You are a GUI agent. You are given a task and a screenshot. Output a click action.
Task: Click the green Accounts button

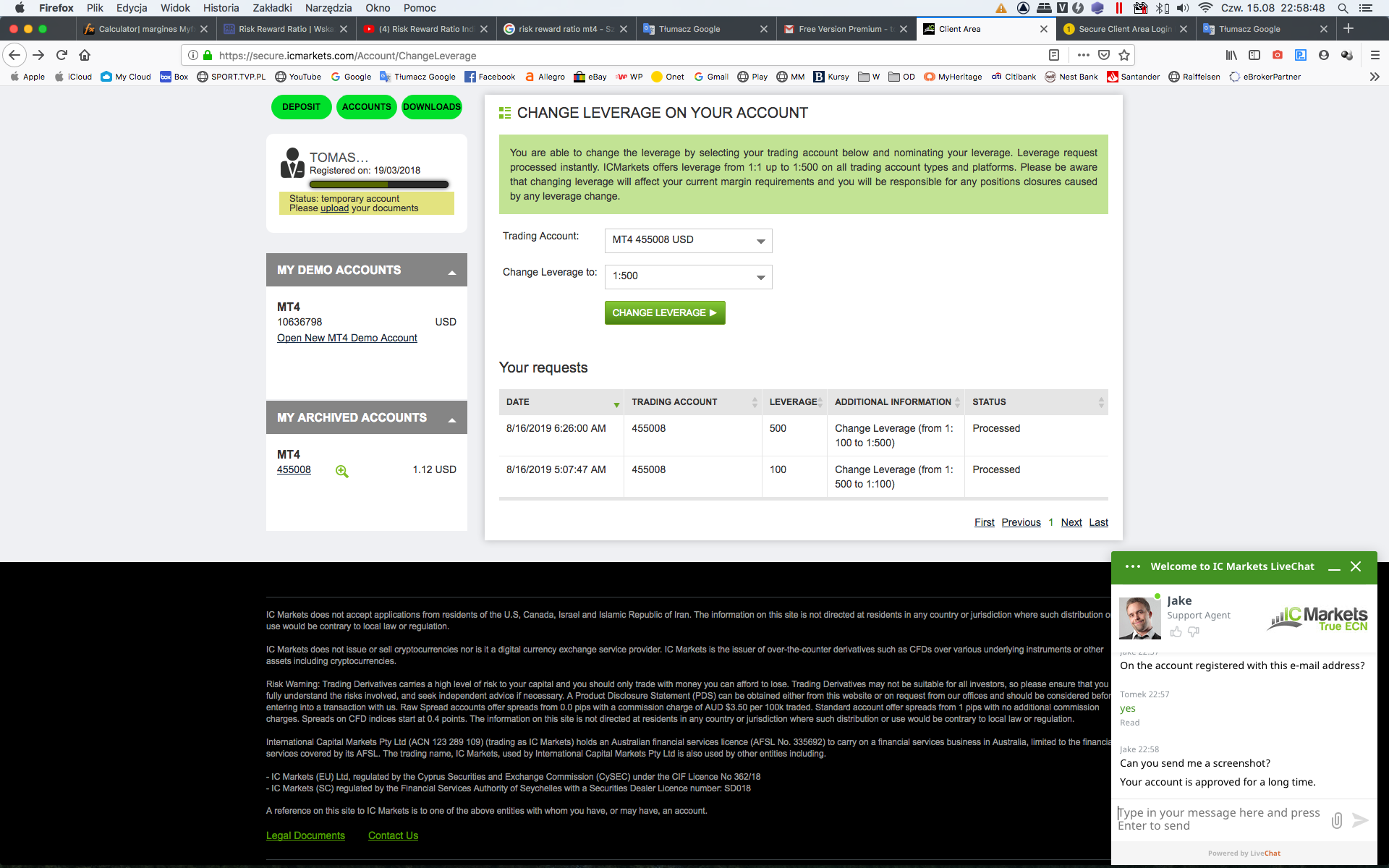tap(366, 107)
